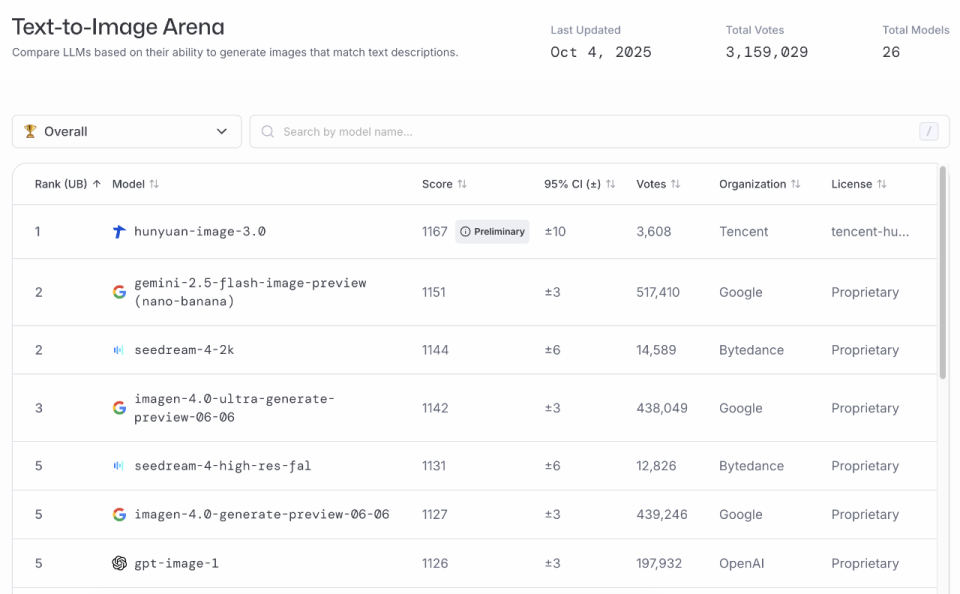Open the Overall category dropdown
This screenshot has height=594, width=960.
click(x=127, y=131)
